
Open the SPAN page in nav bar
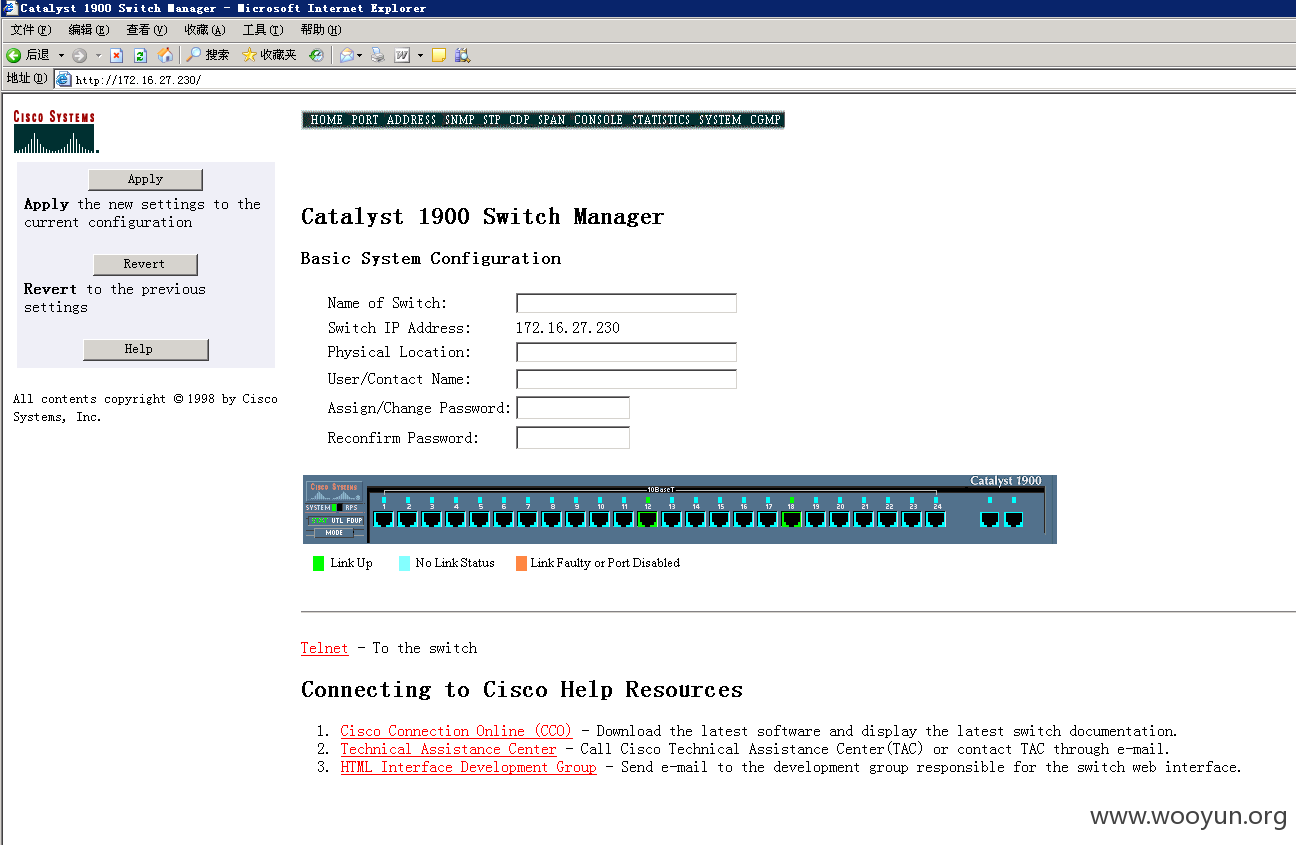[x=551, y=120]
